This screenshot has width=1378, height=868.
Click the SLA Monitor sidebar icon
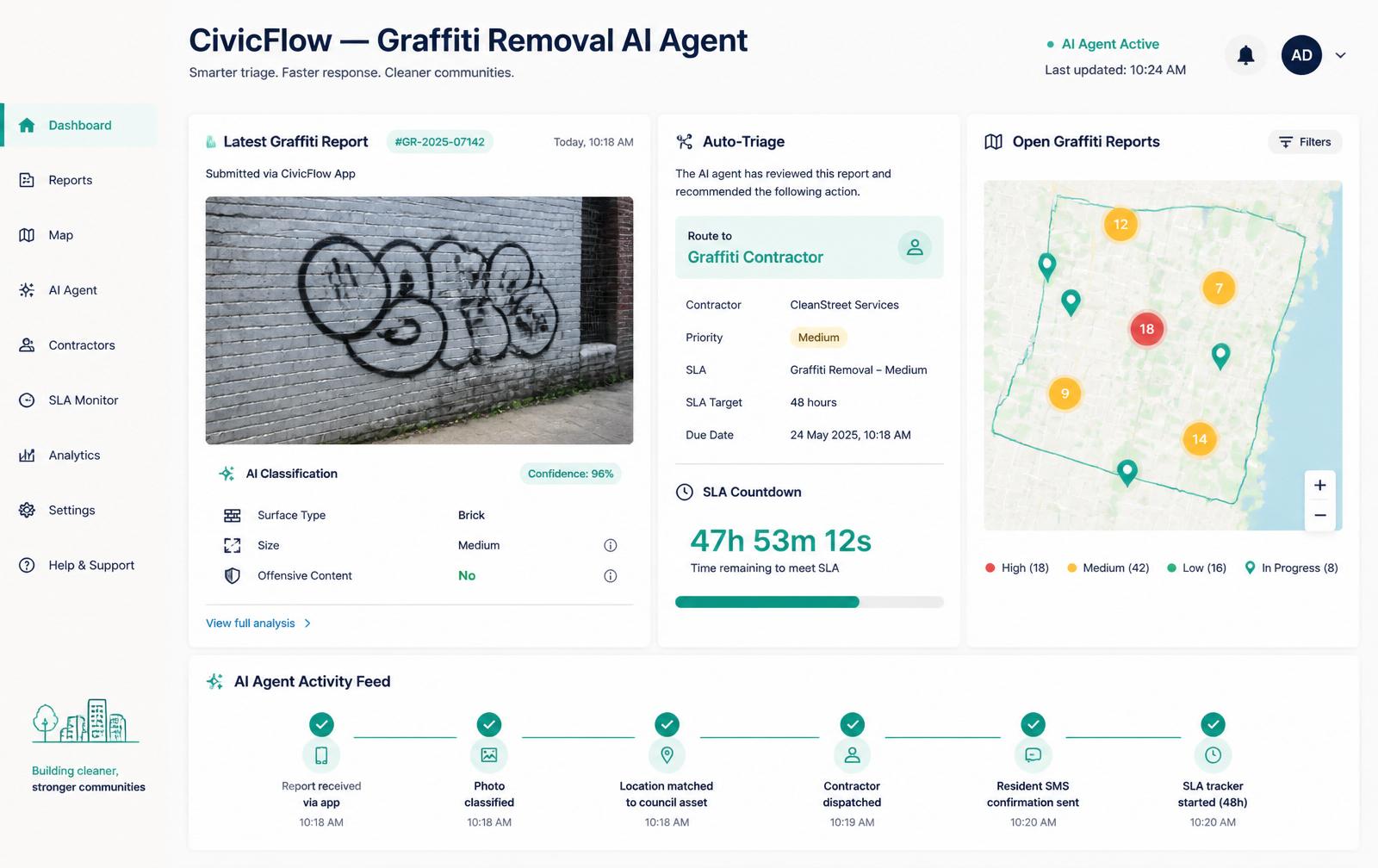coord(27,400)
